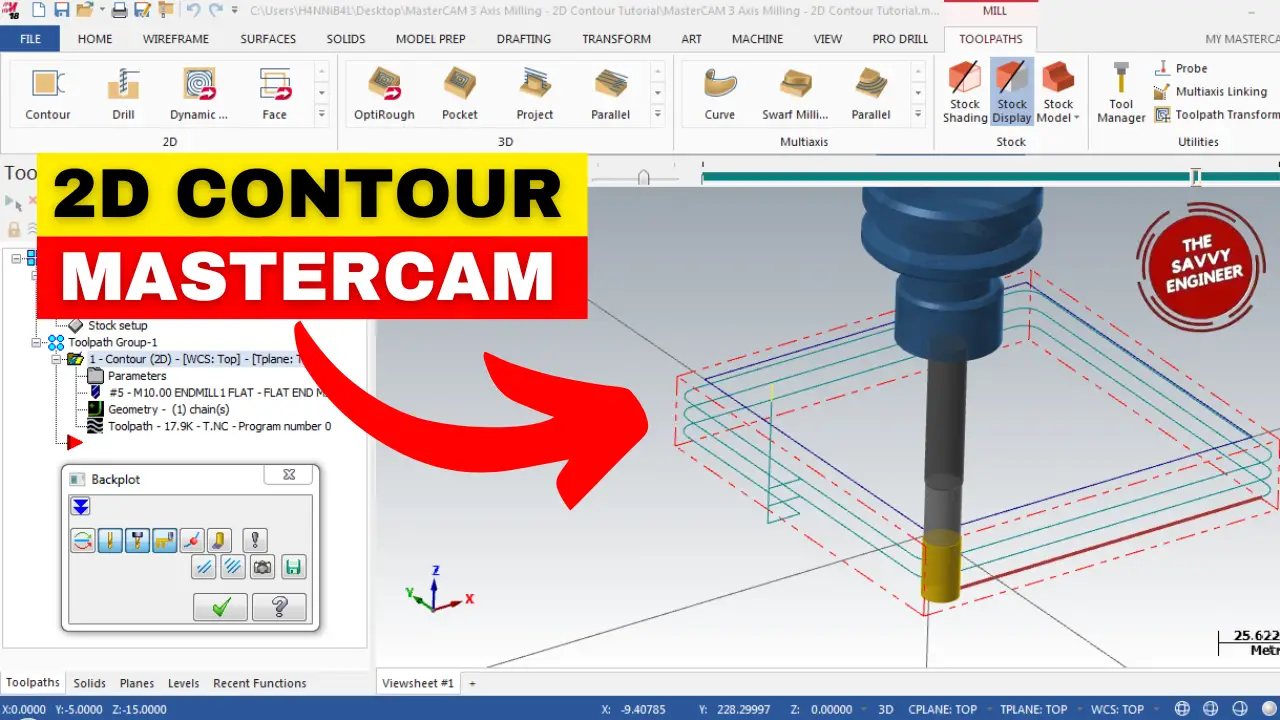Open Toolpath Transform utility

1216,114
